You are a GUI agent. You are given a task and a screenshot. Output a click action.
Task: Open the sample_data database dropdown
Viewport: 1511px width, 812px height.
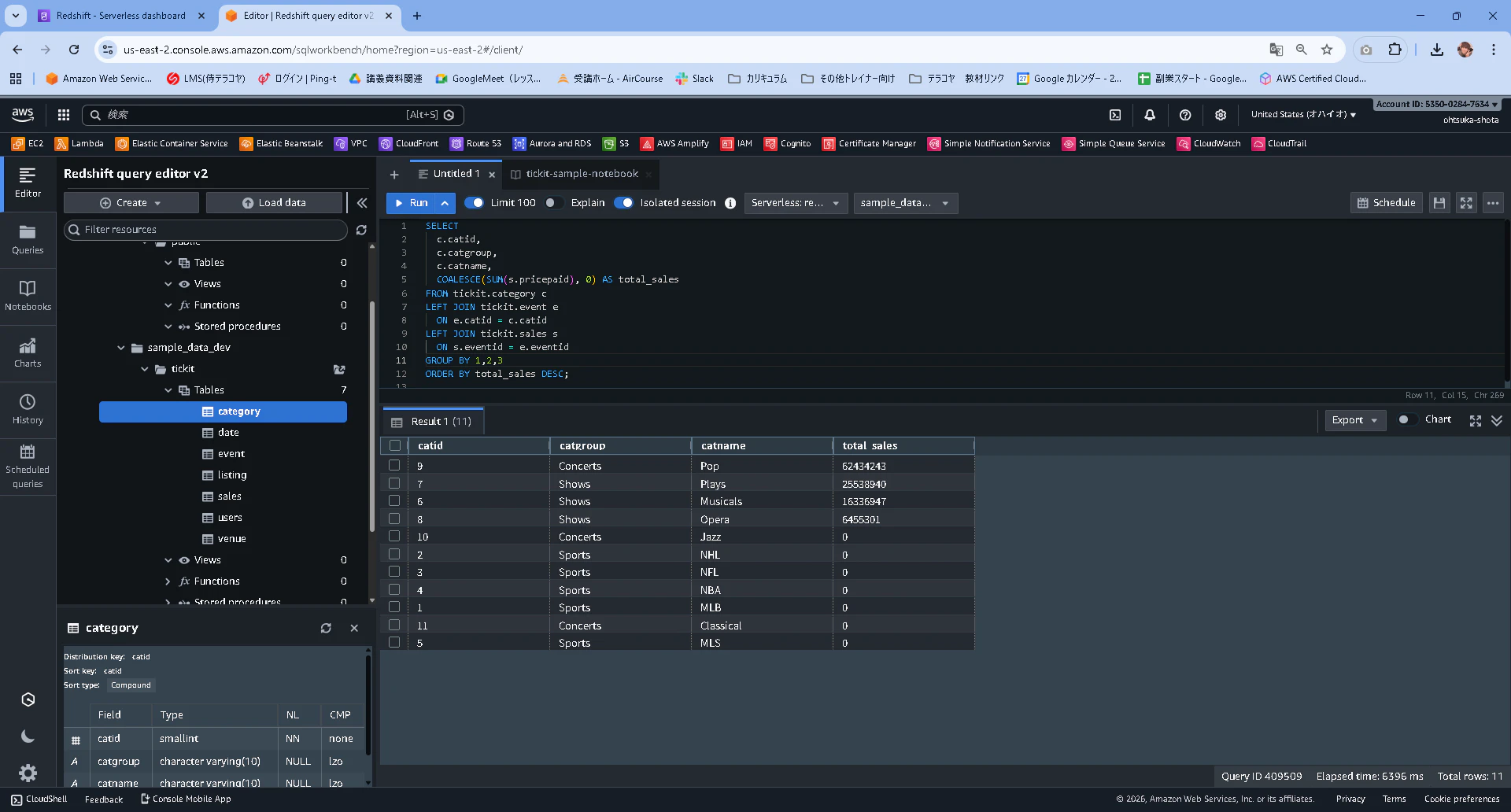(905, 203)
